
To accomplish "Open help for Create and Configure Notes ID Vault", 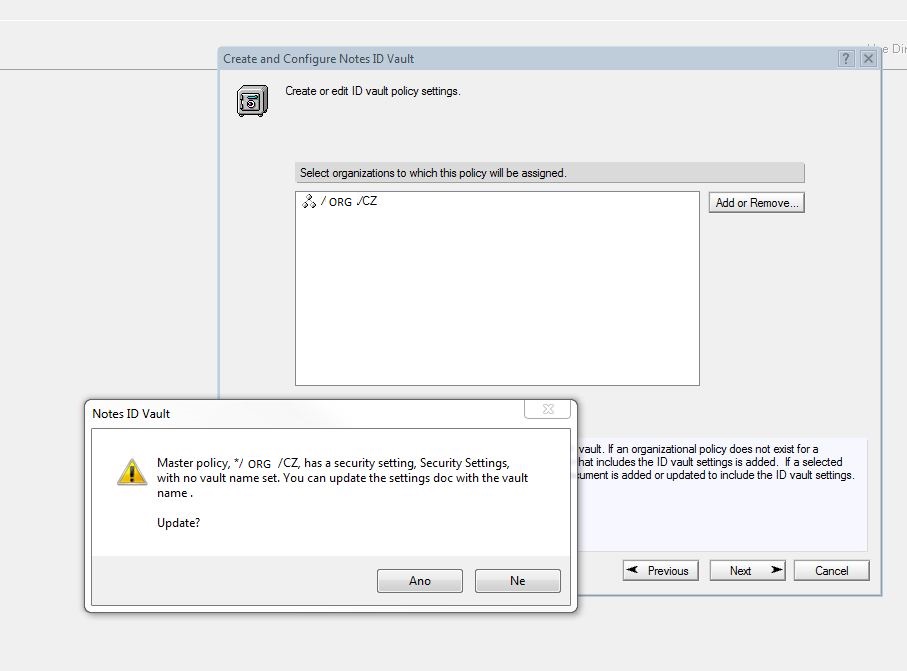I will tap(846, 58).
